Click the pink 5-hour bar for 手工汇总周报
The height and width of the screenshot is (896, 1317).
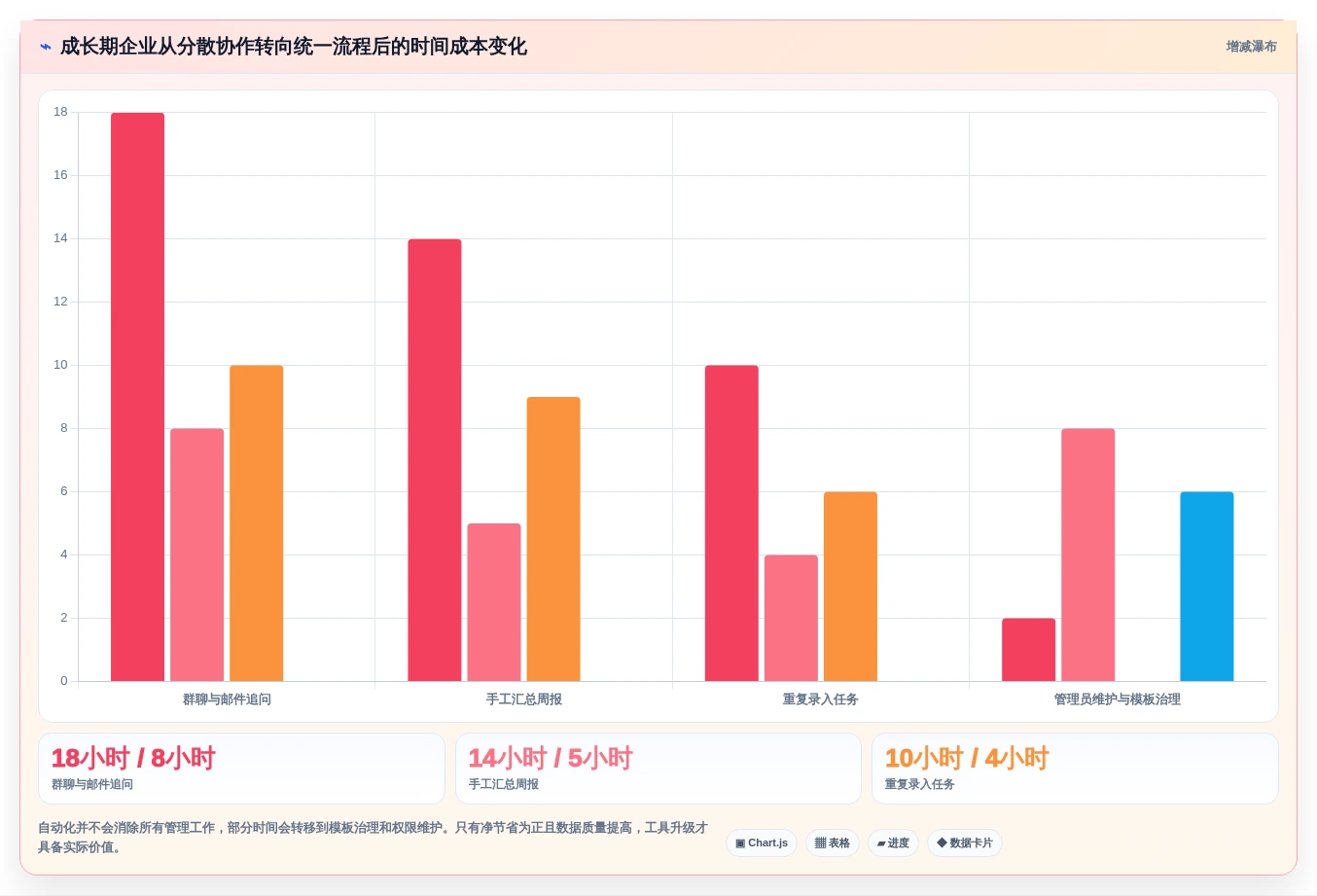pos(494,602)
